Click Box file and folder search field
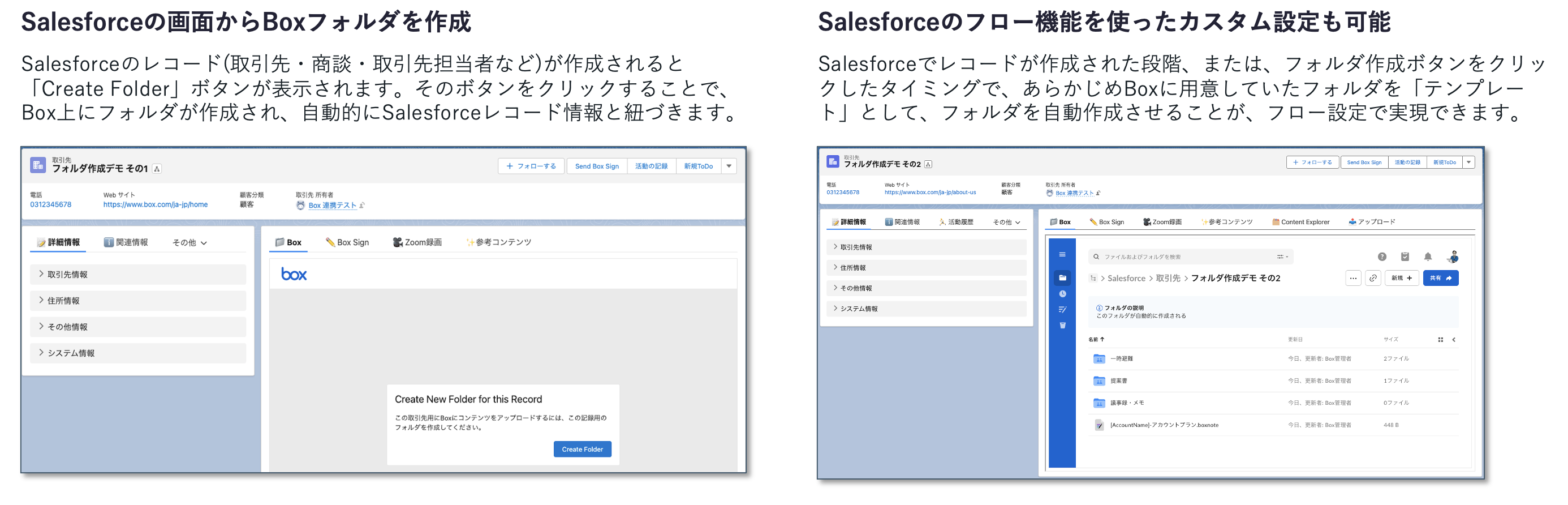1568x505 pixels. 1190,256
